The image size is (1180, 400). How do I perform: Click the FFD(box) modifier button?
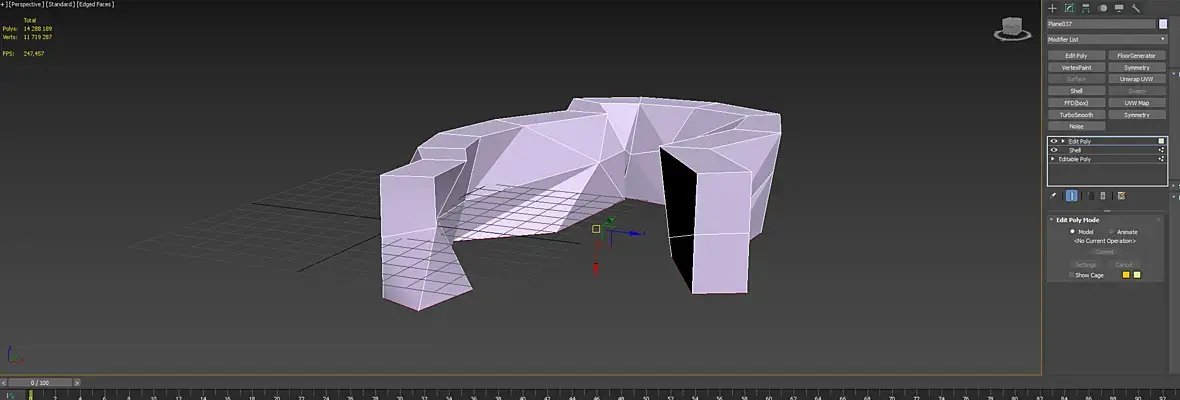click(x=1076, y=103)
